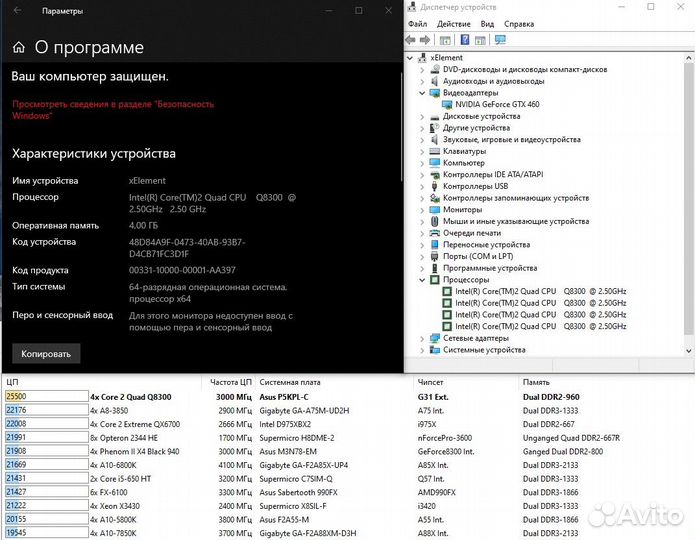
Task: Click the back arrow in the Параметры window
Action: tap(17, 10)
